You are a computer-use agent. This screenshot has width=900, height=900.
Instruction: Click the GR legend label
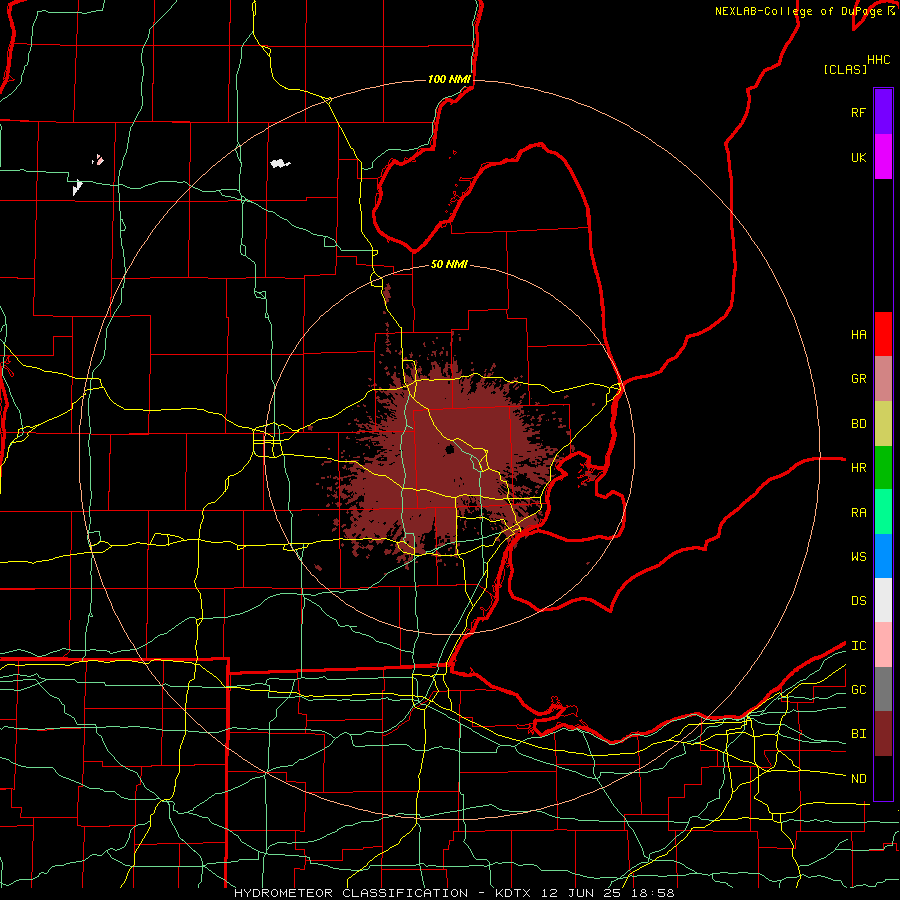(858, 379)
